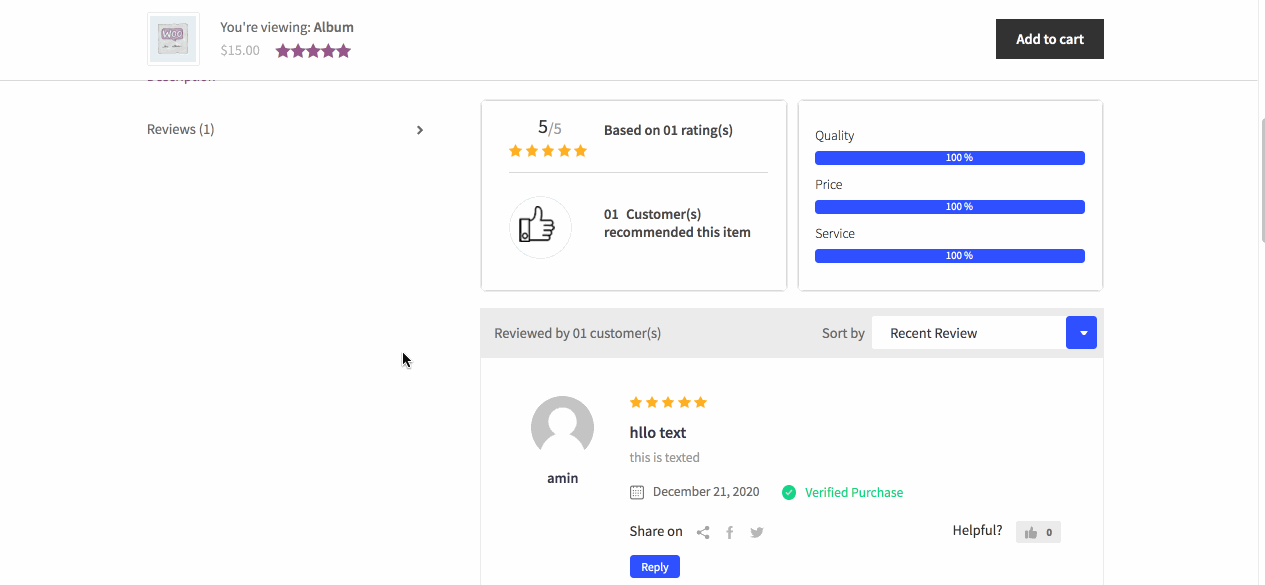Click the review's five-star rating

coord(668,402)
